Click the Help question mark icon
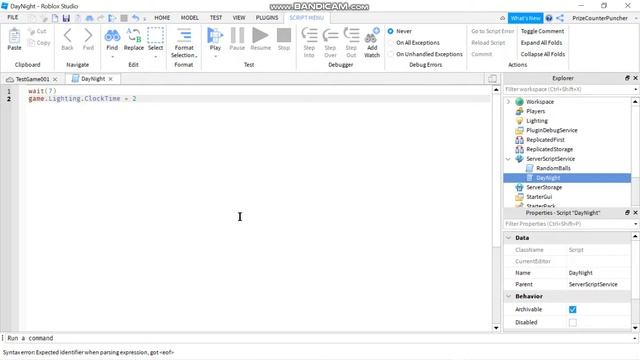The width and height of the screenshot is (640, 360). point(549,18)
